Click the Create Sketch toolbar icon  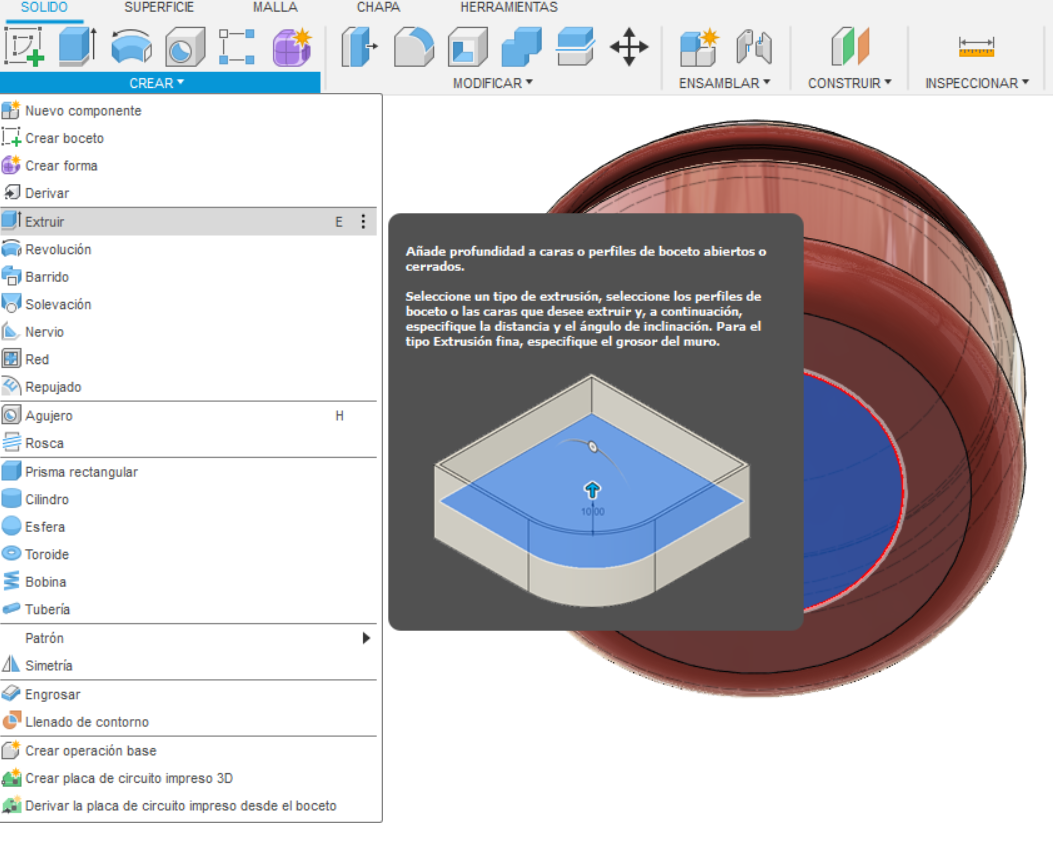[24, 46]
